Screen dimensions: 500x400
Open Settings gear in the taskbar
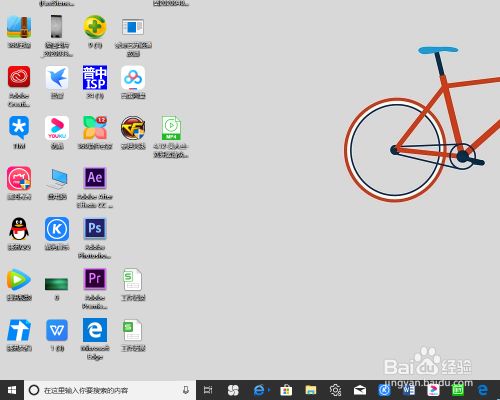(335, 390)
